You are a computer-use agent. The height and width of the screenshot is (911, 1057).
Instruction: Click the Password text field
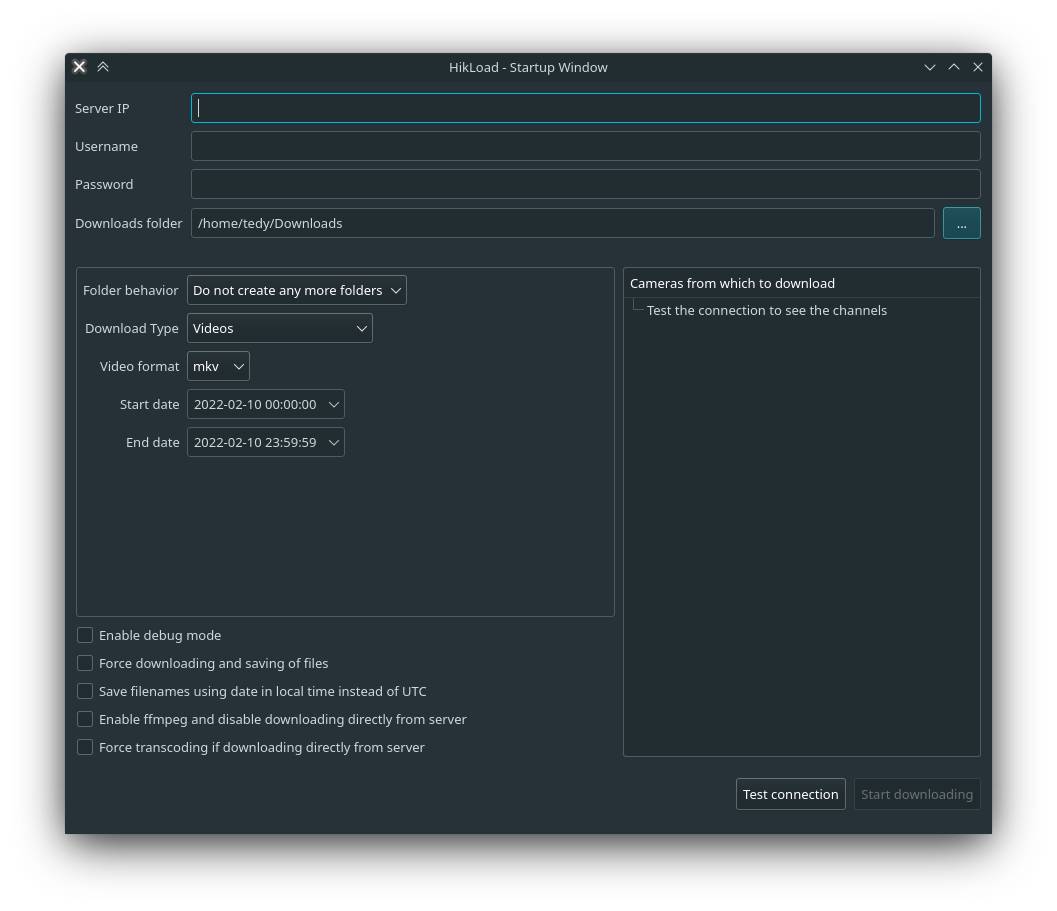[x=585, y=184]
